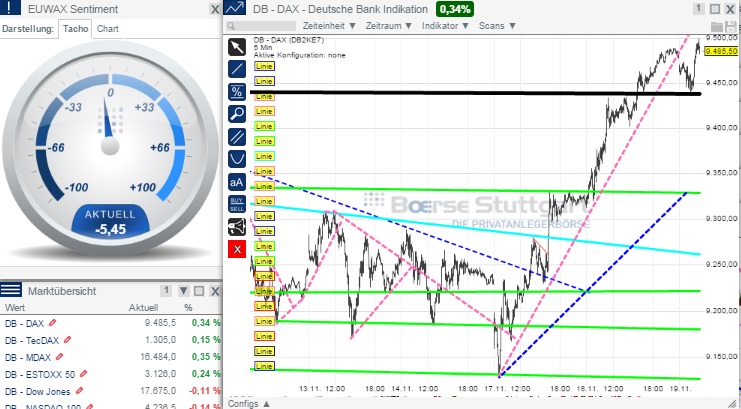This screenshot has height=409, width=741.
Task: Click the megaphone alert tool
Action: 237,226
